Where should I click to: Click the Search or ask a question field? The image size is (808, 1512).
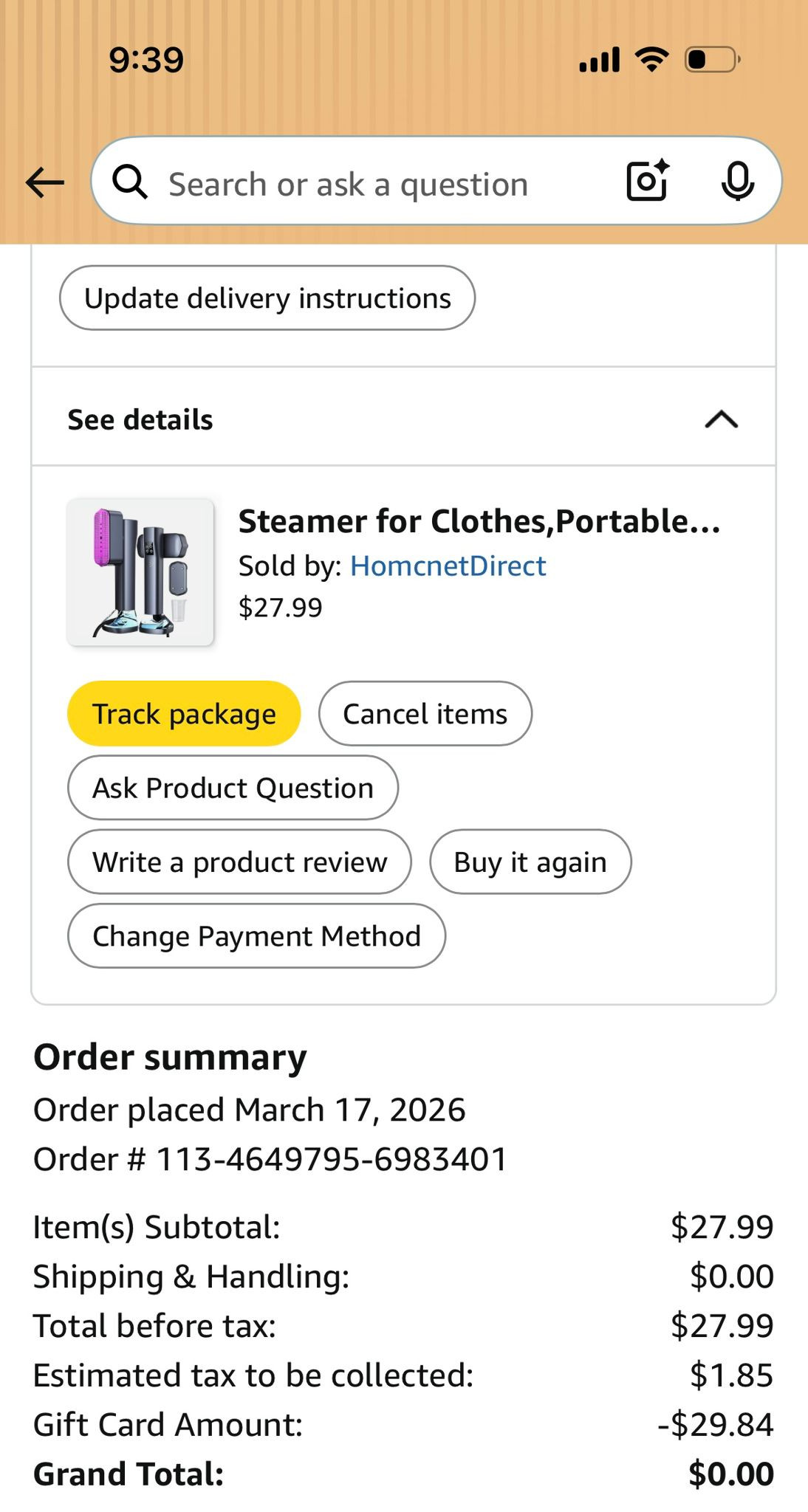[369, 183]
